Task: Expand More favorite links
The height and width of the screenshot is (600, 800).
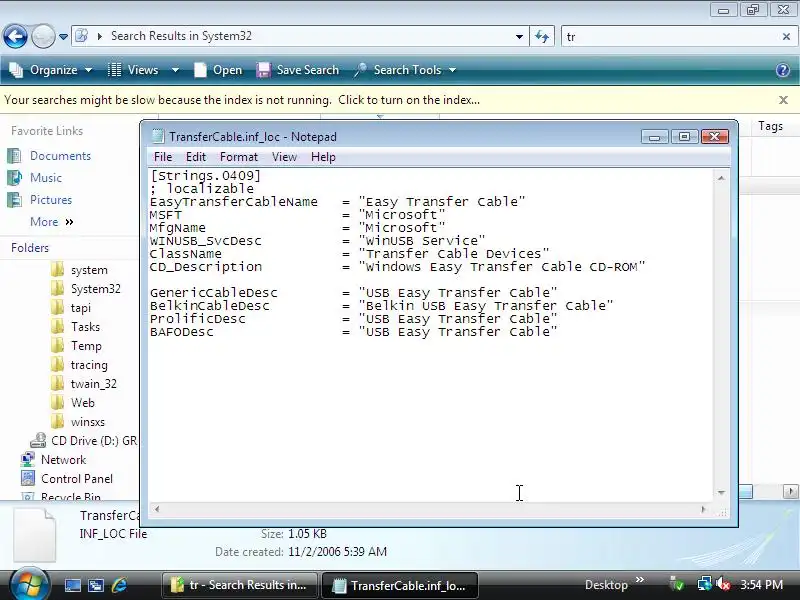Action: [52, 222]
